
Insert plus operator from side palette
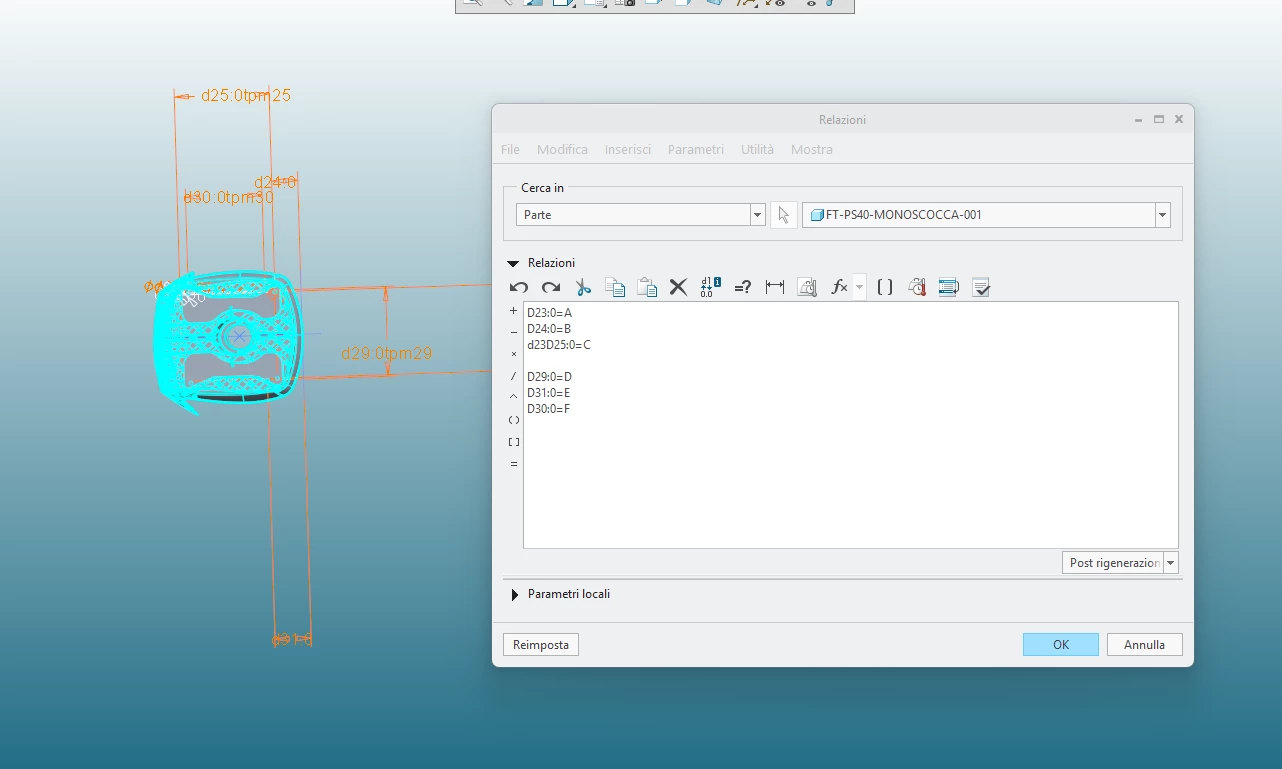click(x=514, y=311)
